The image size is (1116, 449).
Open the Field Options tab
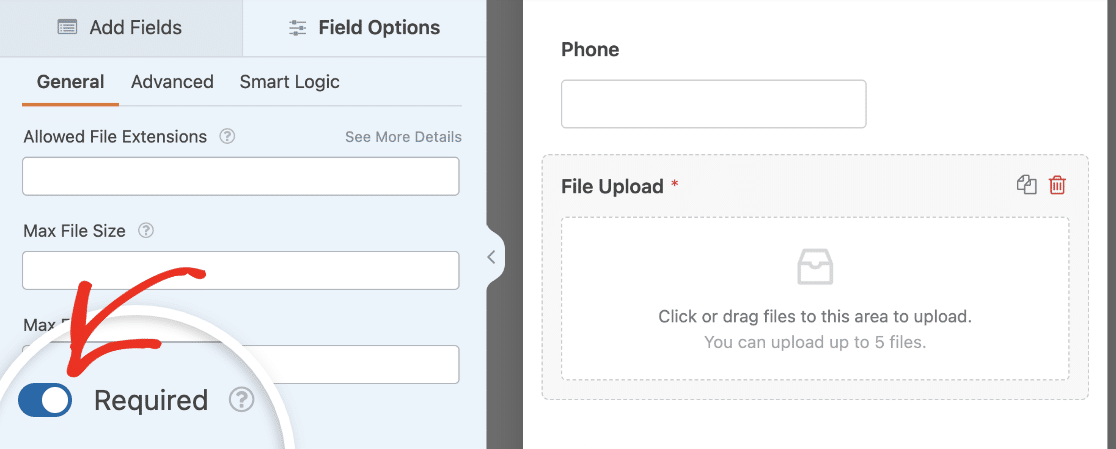(x=364, y=28)
